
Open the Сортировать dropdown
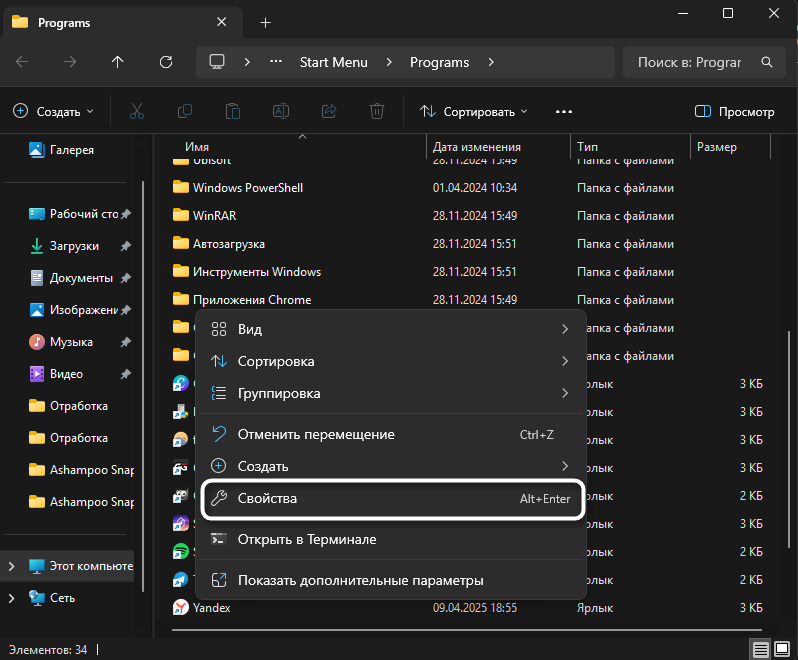(x=474, y=112)
